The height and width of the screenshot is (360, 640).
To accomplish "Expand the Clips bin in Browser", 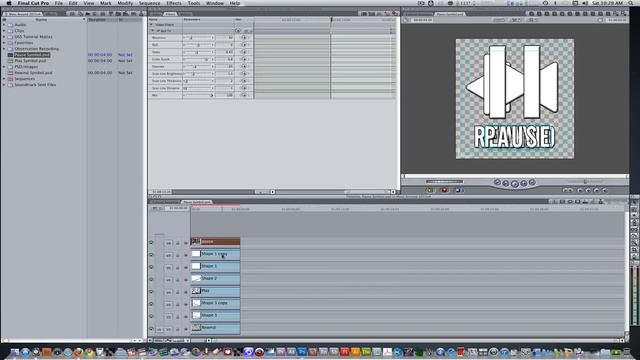I will tap(4, 31).
